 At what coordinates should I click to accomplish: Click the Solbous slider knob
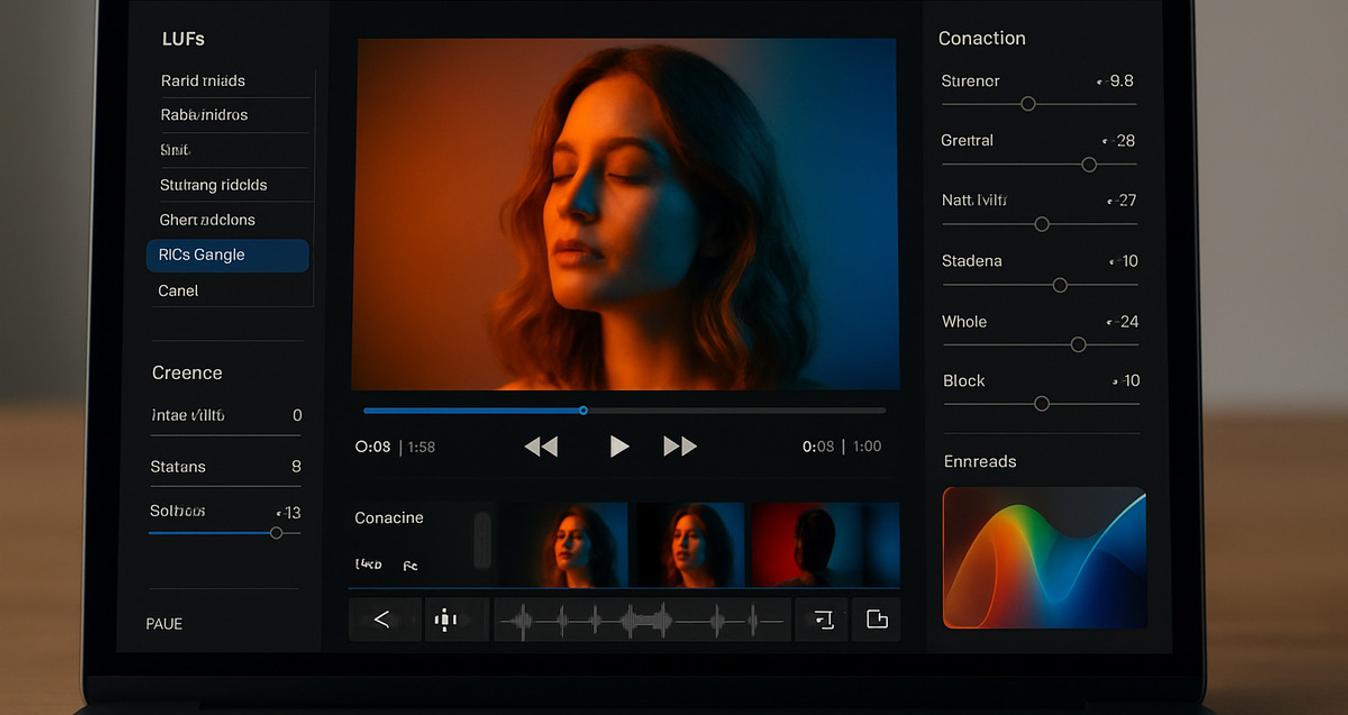276,533
